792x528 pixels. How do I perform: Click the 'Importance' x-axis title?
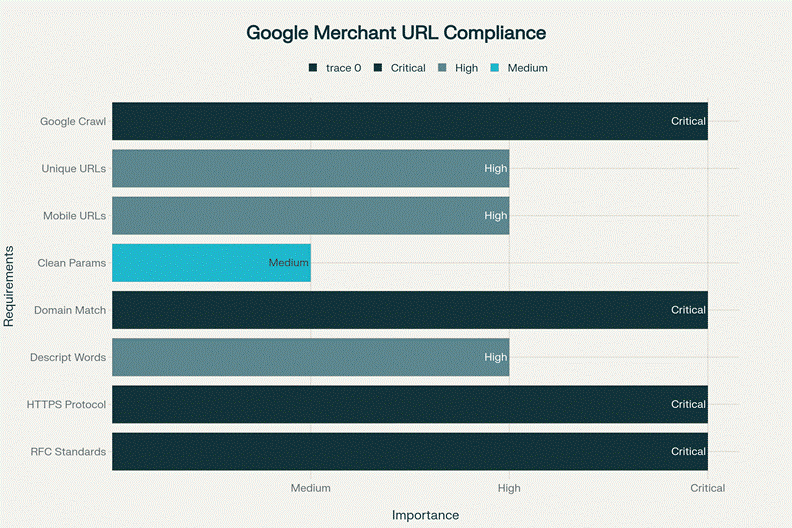click(425, 515)
